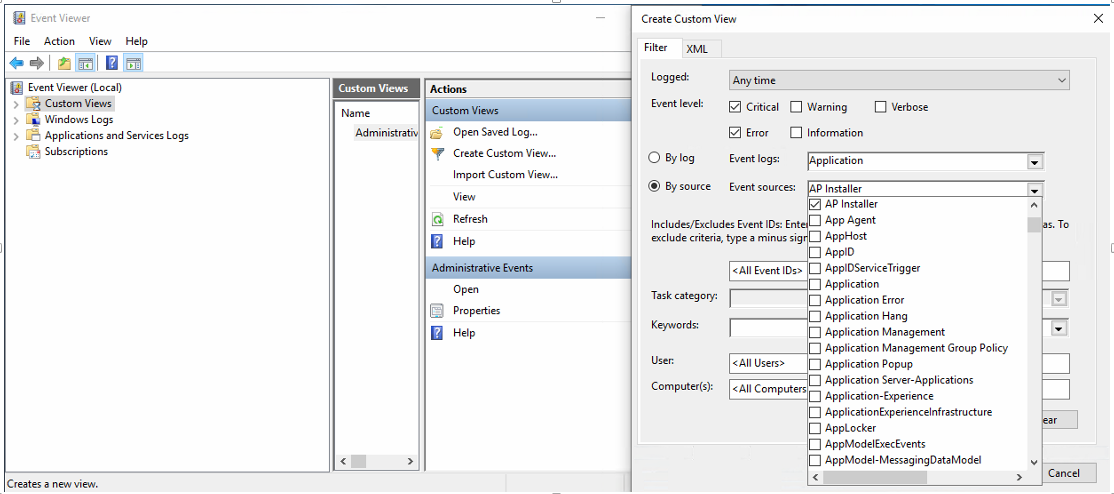The width and height of the screenshot is (1114, 494).
Task: Click the green Refresh icon in Actions
Action: tap(437, 219)
